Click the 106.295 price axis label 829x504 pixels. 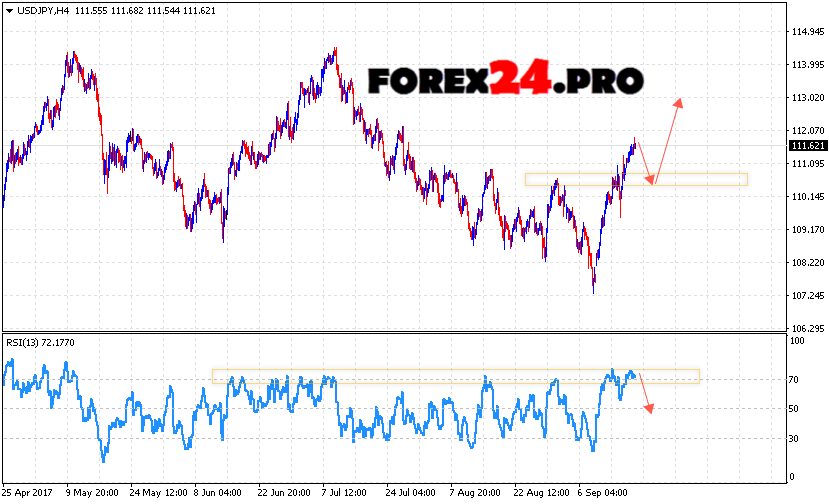point(806,328)
